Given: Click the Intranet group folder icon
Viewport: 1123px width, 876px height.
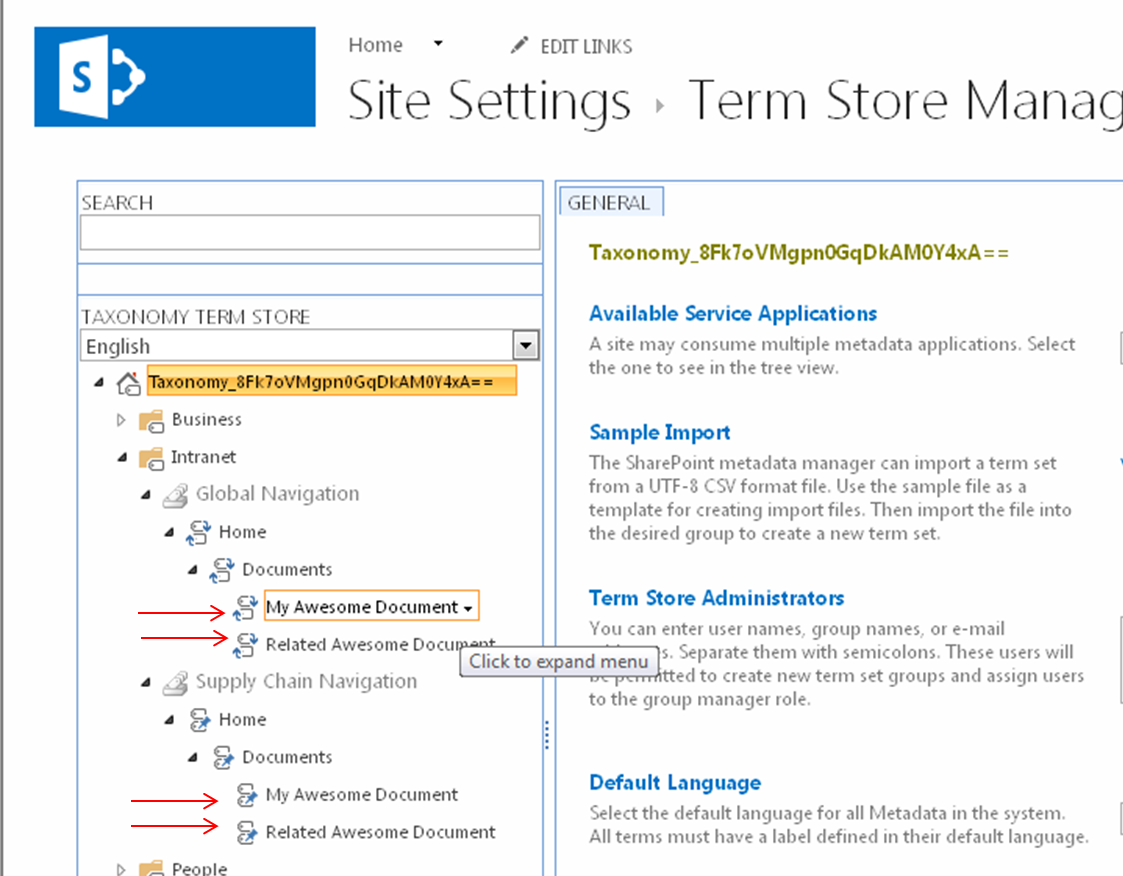Looking at the screenshot, I should click(151, 458).
